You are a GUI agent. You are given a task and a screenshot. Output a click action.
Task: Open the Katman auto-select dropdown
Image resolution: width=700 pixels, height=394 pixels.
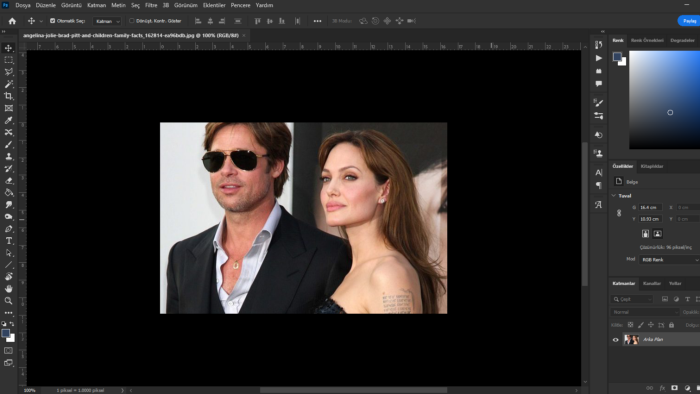point(107,21)
